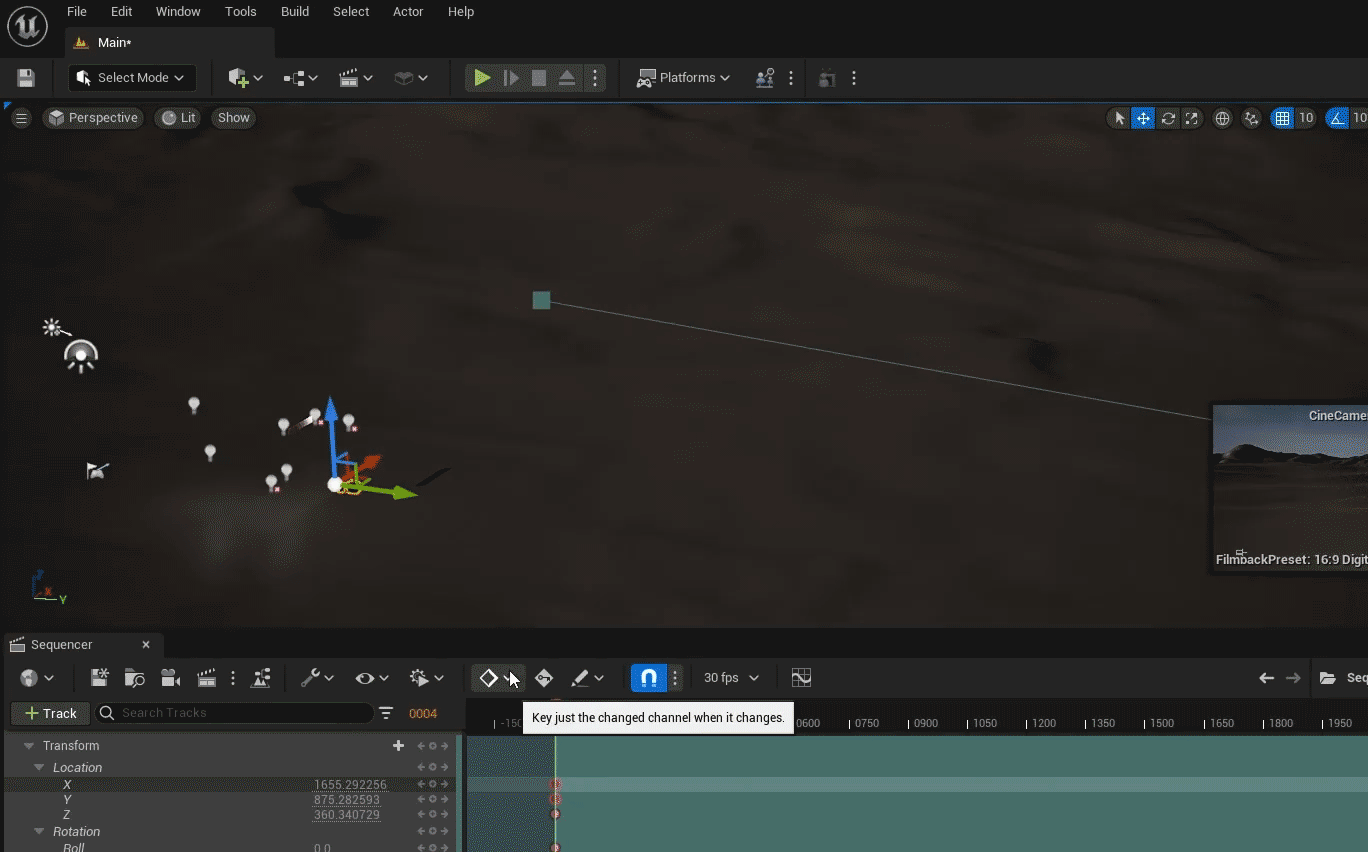Collapse the Location track
Screen dimensions: 1368x852
pos(37,767)
